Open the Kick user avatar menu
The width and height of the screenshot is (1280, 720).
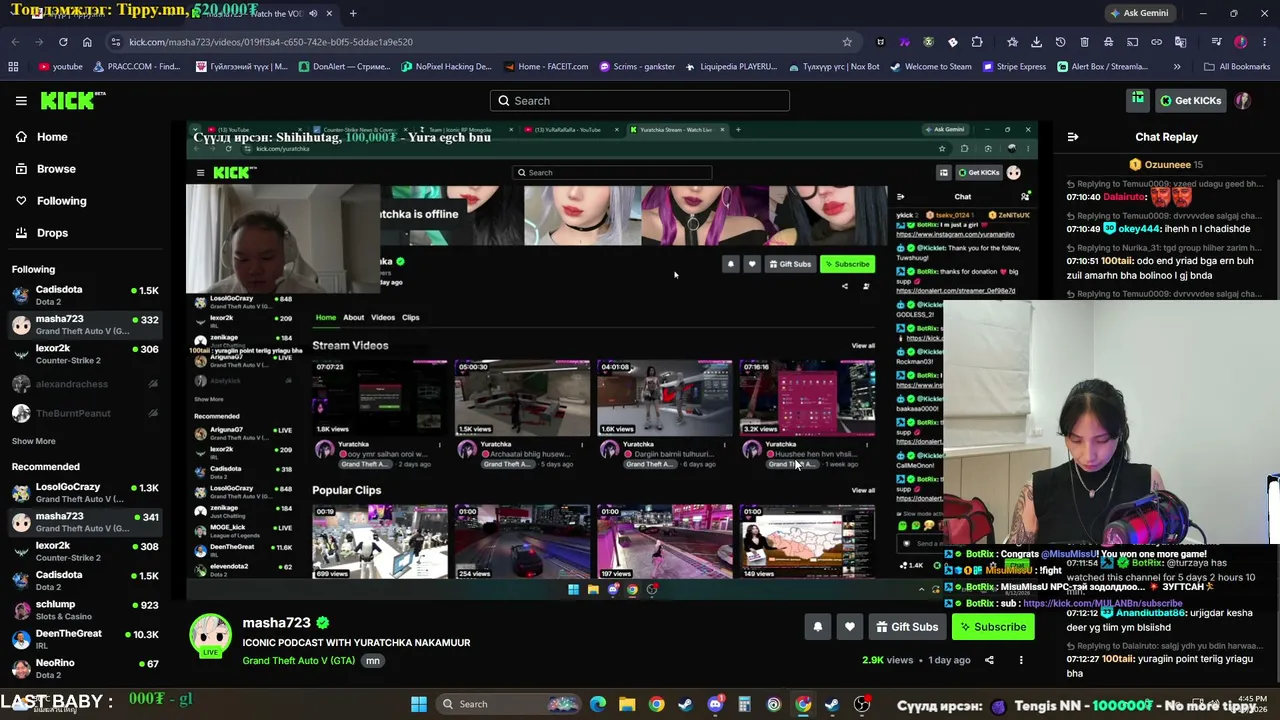click(1242, 101)
